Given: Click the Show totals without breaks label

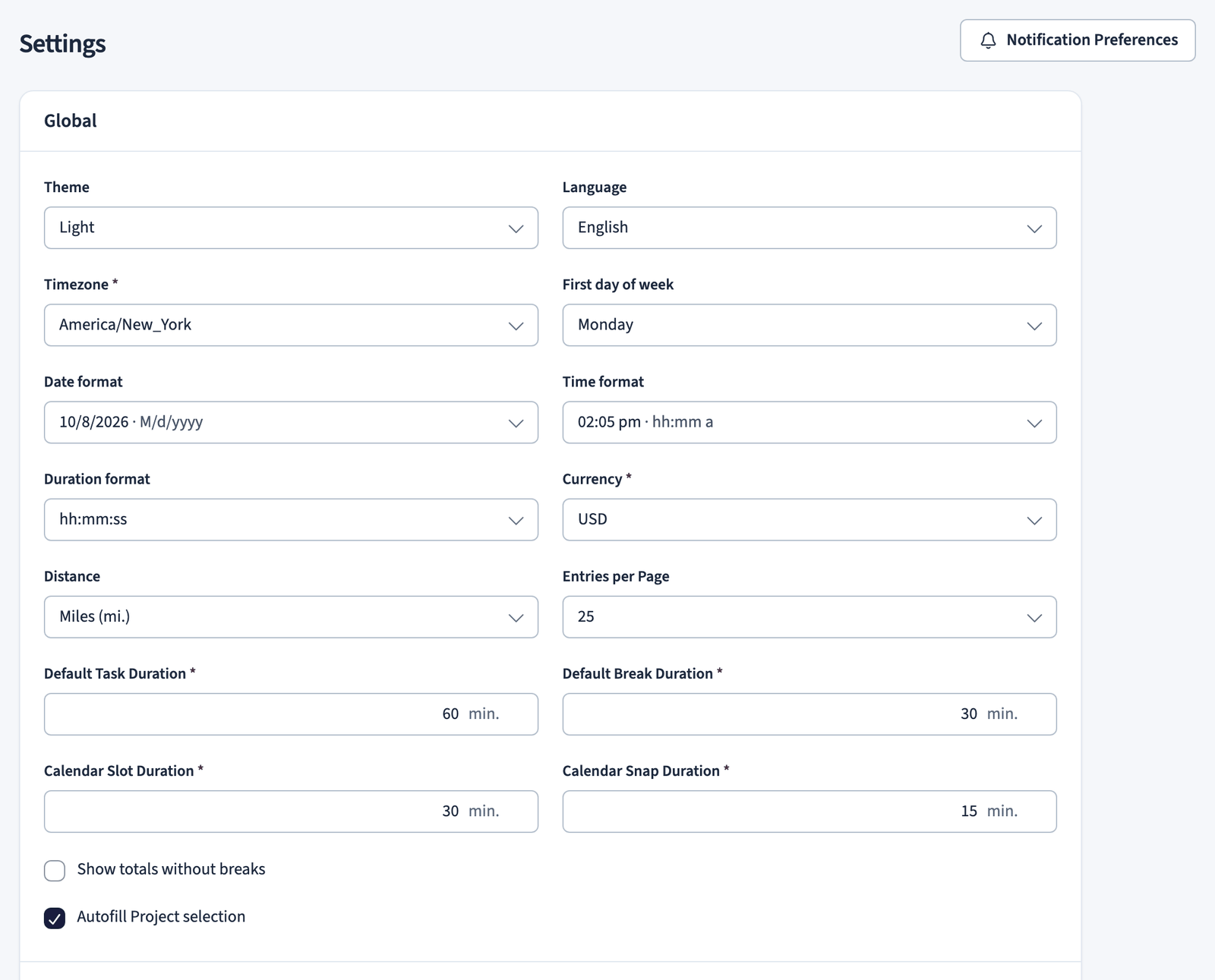Looking at the screenshot, I should pyautogui.click(x=172, y=869).
